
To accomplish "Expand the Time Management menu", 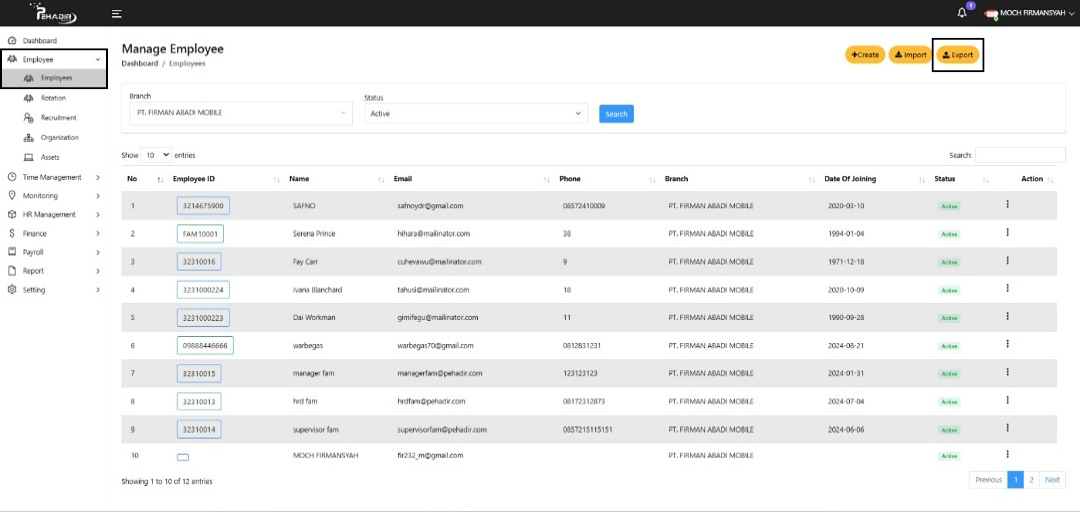I will [53, 177].
